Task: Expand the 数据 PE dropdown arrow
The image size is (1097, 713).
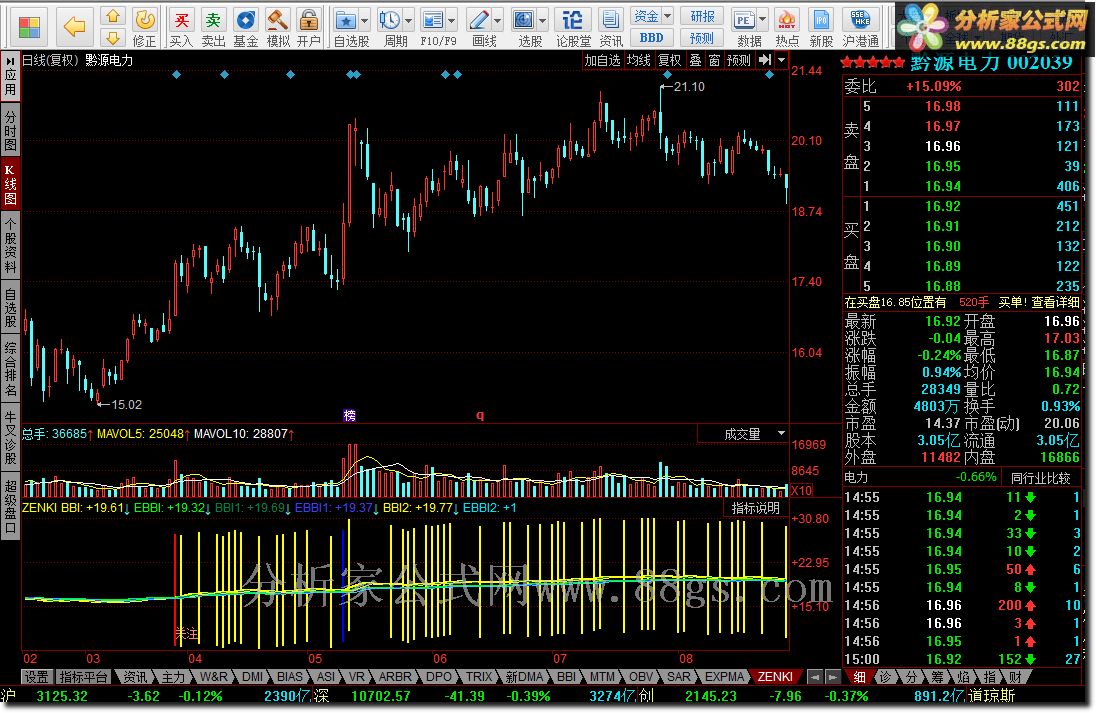Action: coord(763,20)
